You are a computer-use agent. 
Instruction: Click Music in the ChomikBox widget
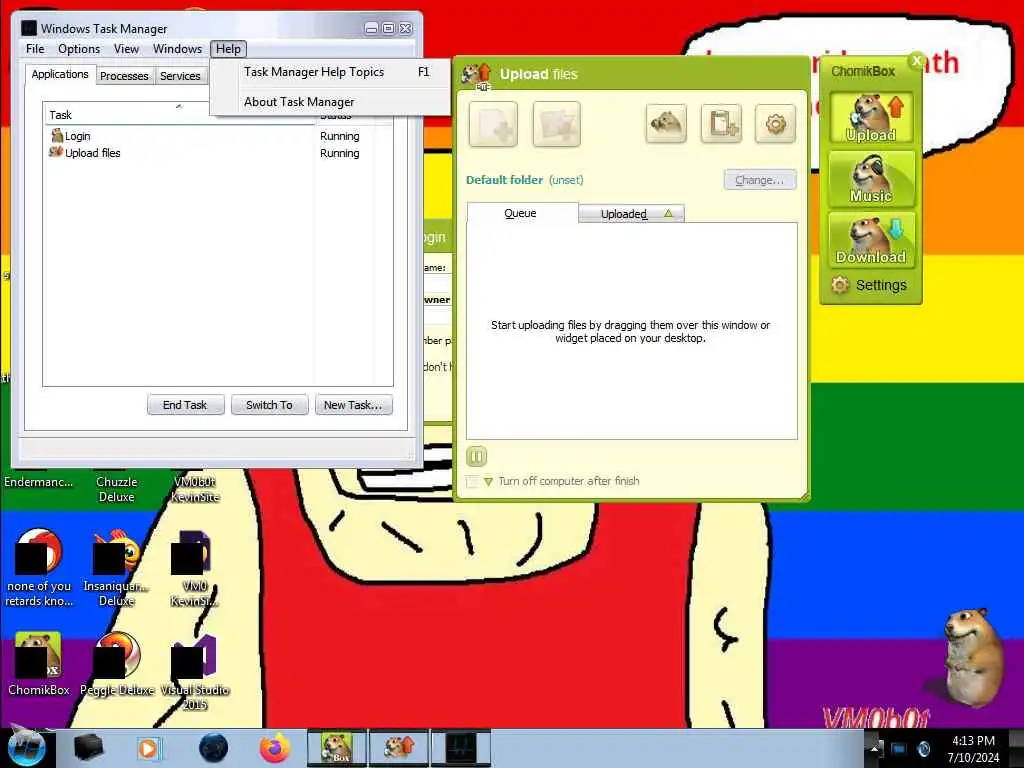pyautogui.click(x=871, y=179)
